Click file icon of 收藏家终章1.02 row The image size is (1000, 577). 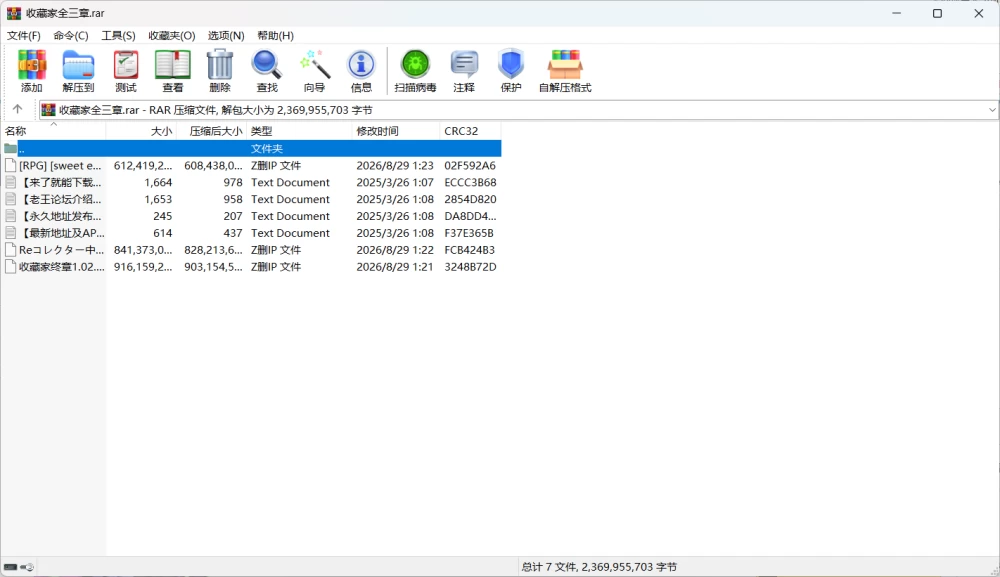click(x=10, y=267)
